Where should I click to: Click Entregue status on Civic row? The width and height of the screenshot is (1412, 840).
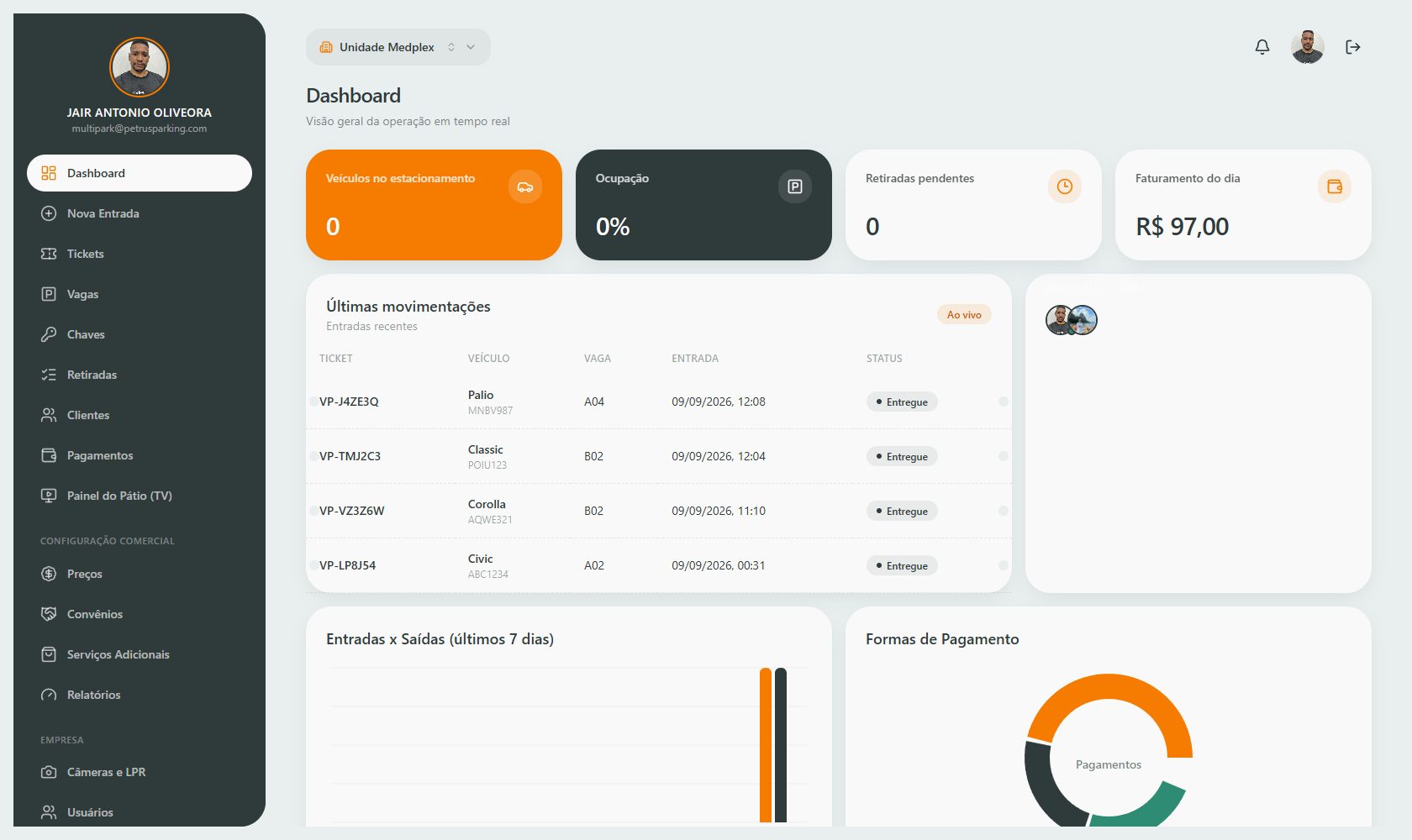coord(902,565)
